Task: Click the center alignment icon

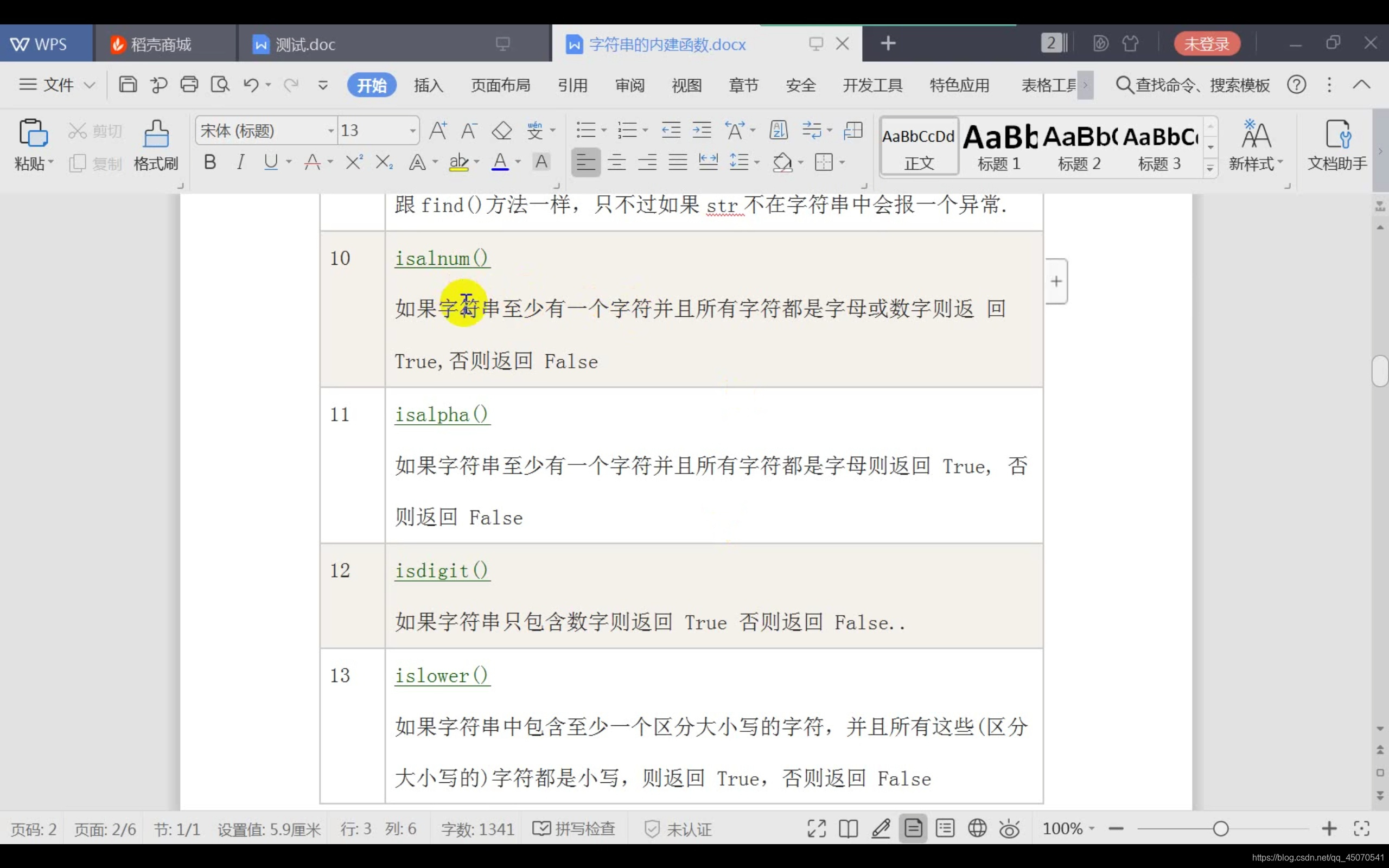Action: (x=616, y=162)
